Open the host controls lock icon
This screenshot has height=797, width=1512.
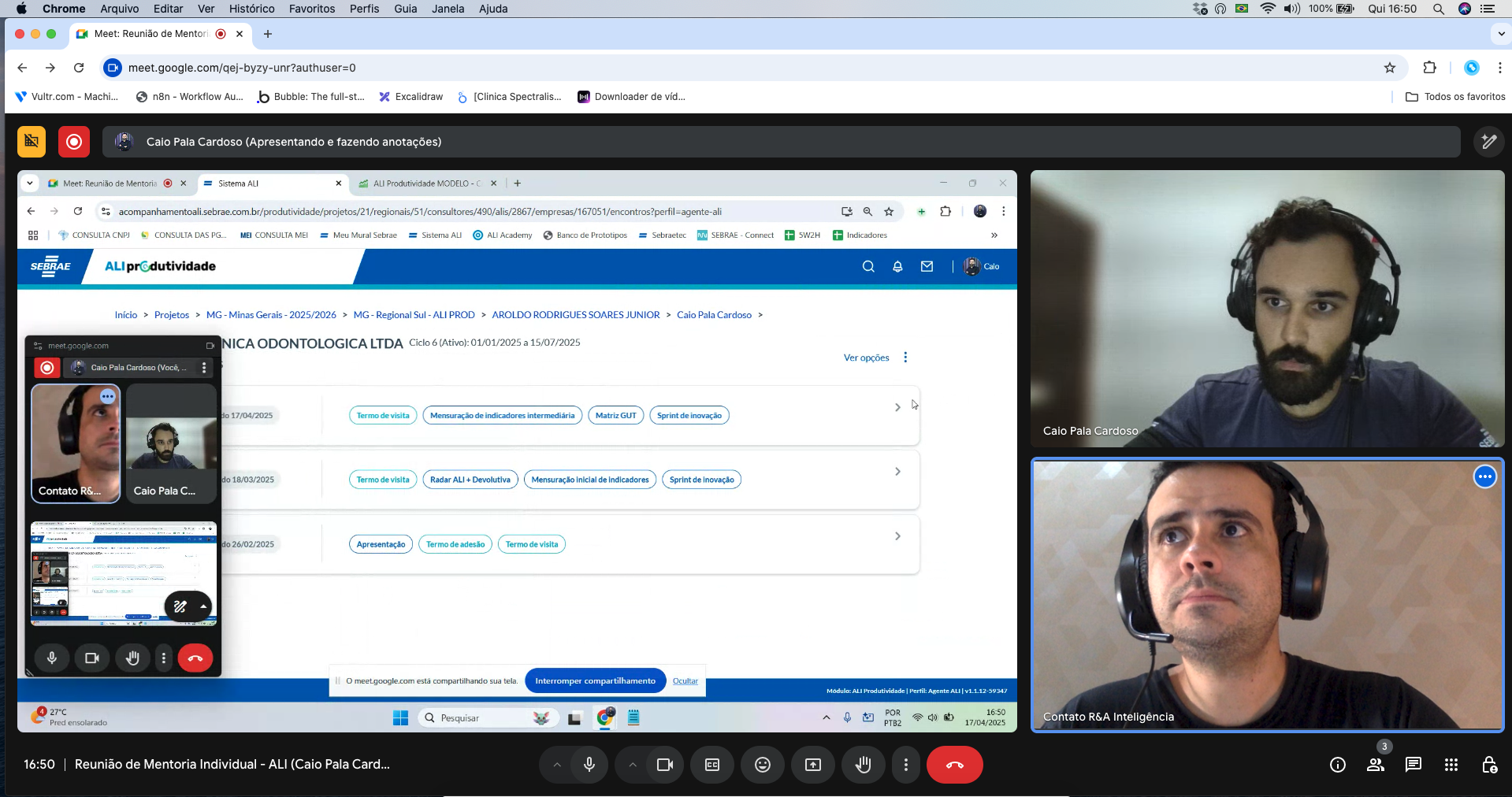(1489, 765)
